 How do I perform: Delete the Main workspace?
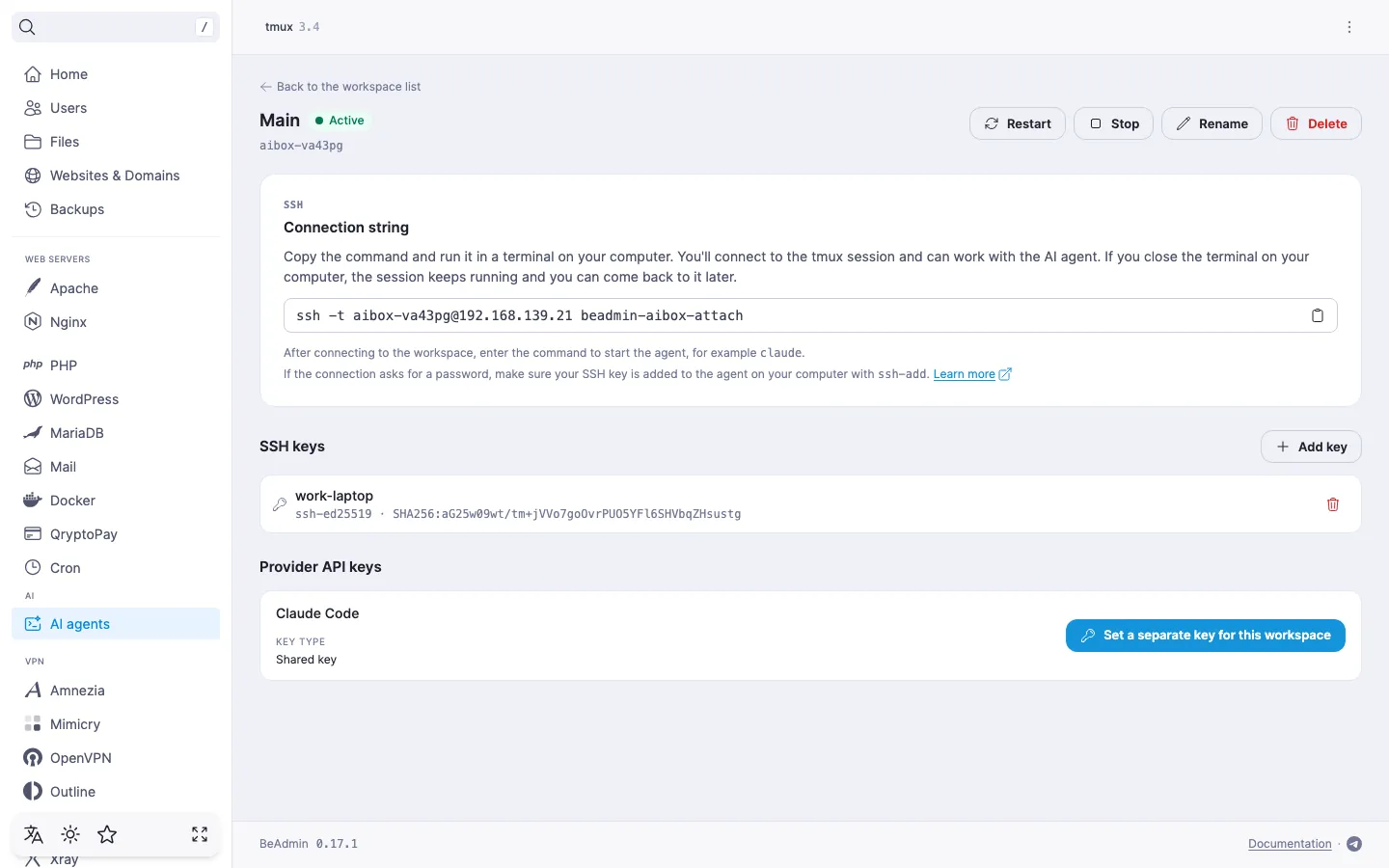(x=1316, y=123)
